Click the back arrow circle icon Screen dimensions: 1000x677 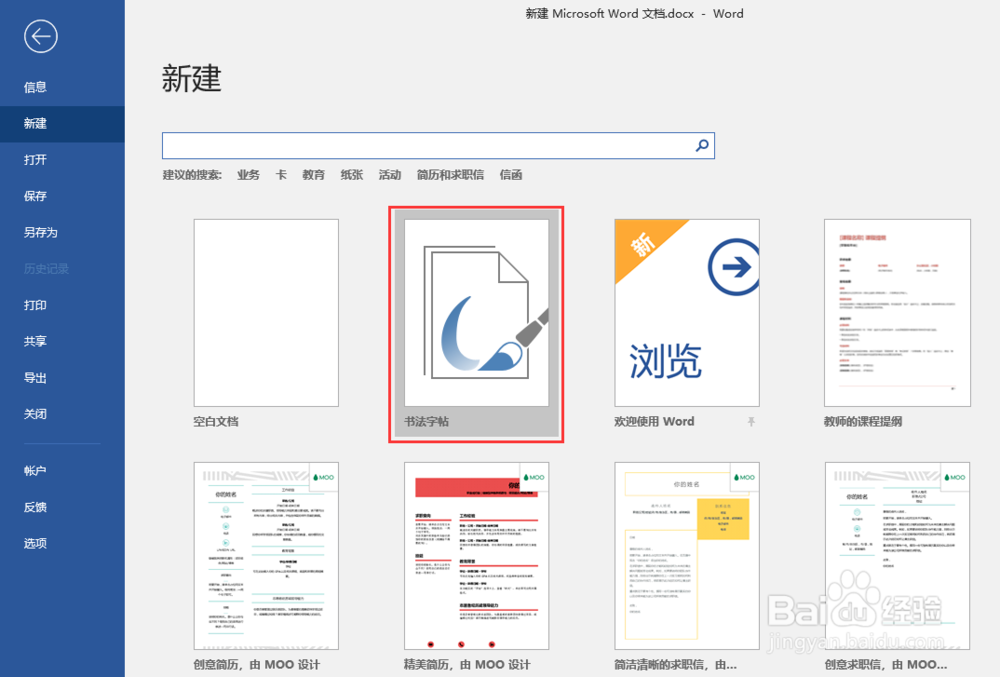[41, 36]
